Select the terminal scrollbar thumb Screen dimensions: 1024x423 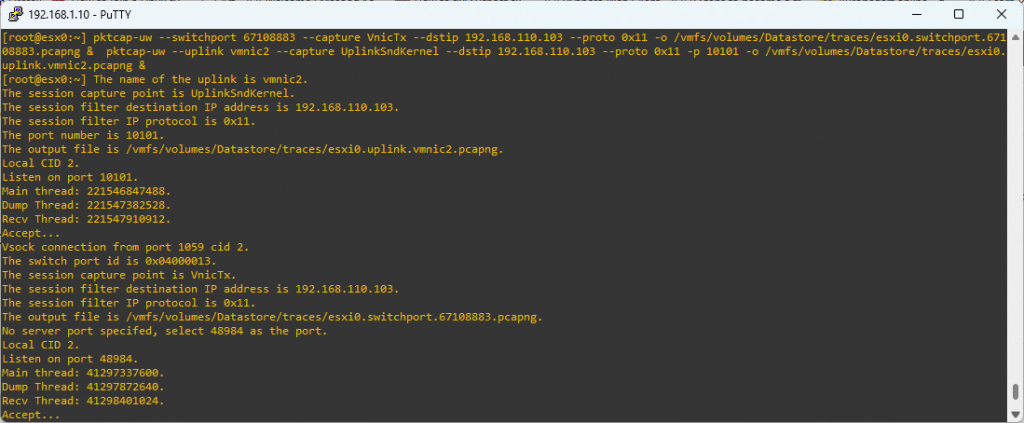1015,392
